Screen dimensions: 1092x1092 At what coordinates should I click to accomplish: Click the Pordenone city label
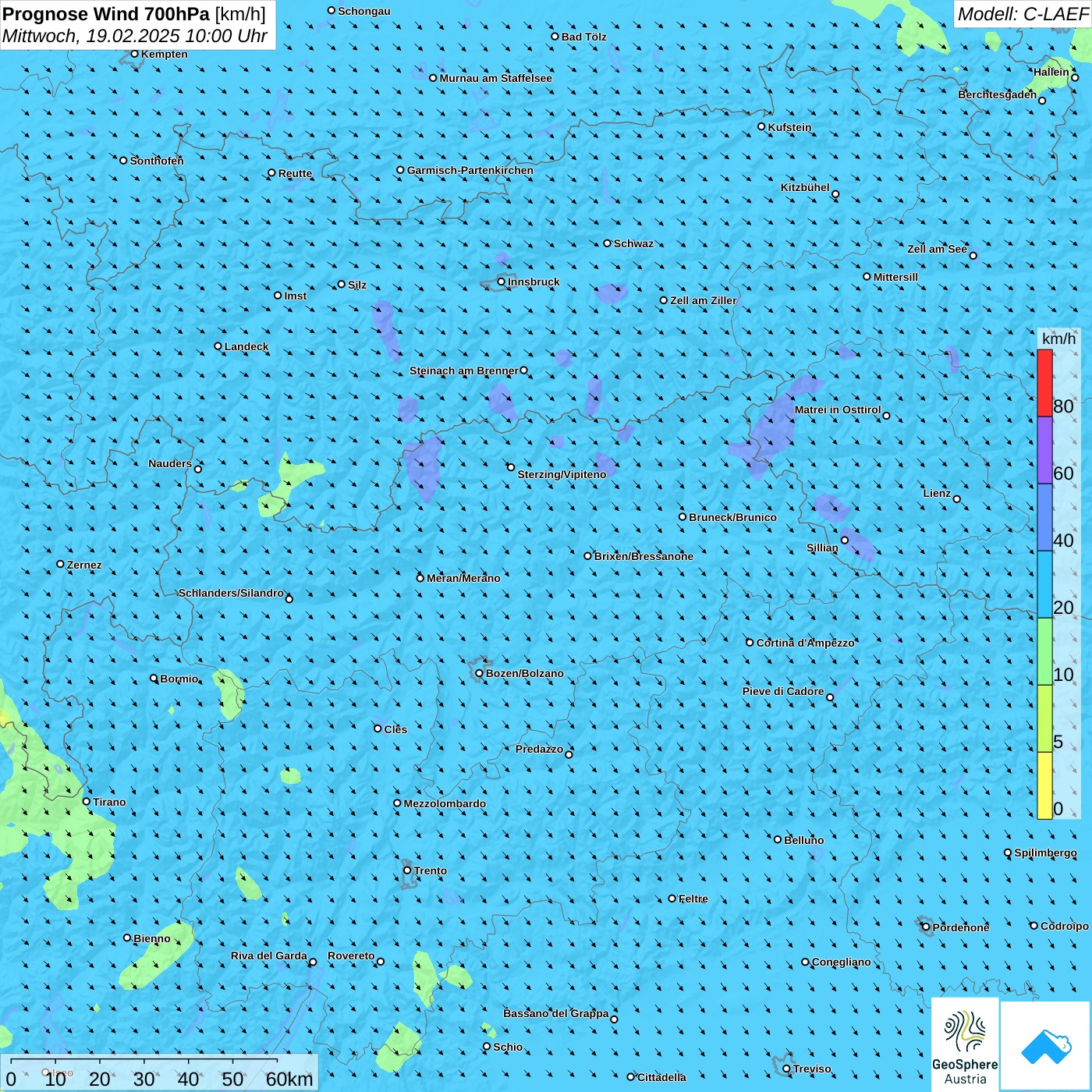click(961, 927)
